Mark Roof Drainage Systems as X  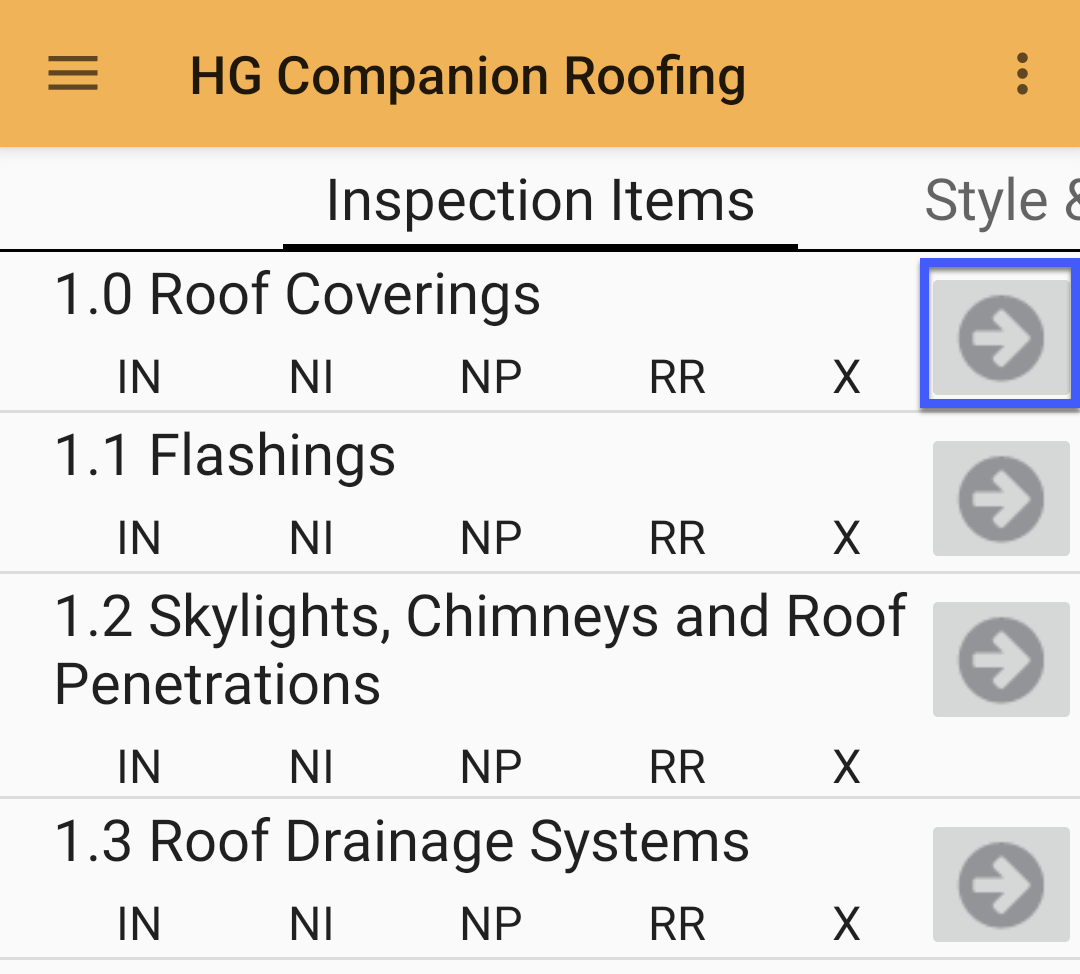846,923
